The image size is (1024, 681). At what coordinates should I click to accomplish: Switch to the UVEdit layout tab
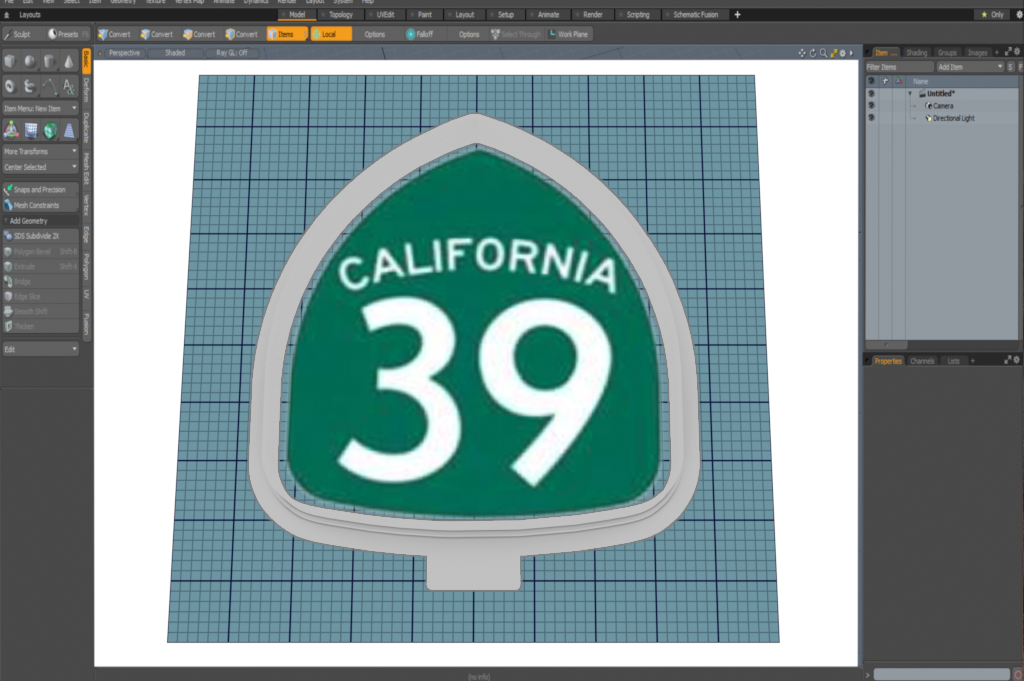[x=385, y=14]
